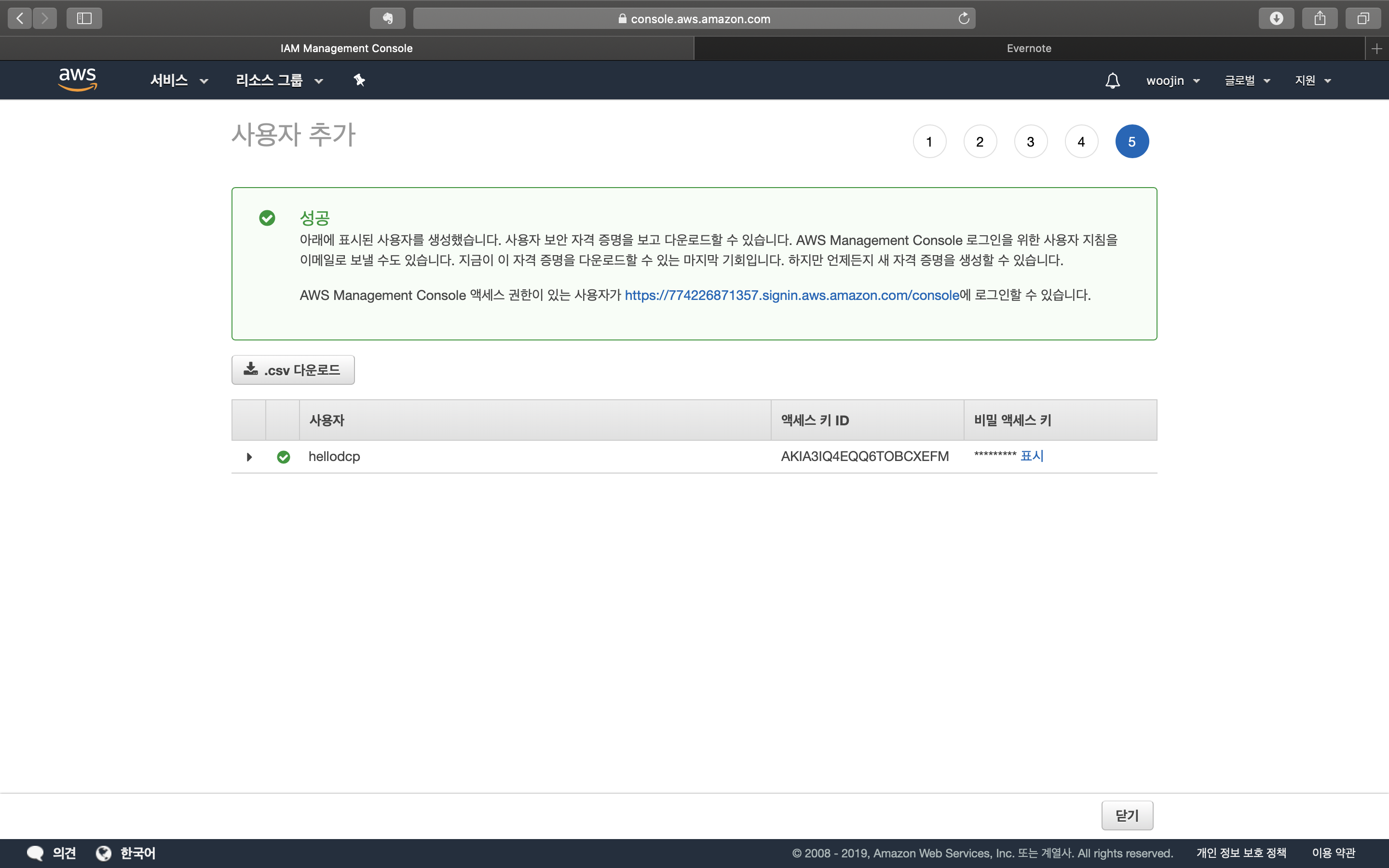1389x868 pixels.
Task: Go to wizard step 2
Action: (980, 142)
